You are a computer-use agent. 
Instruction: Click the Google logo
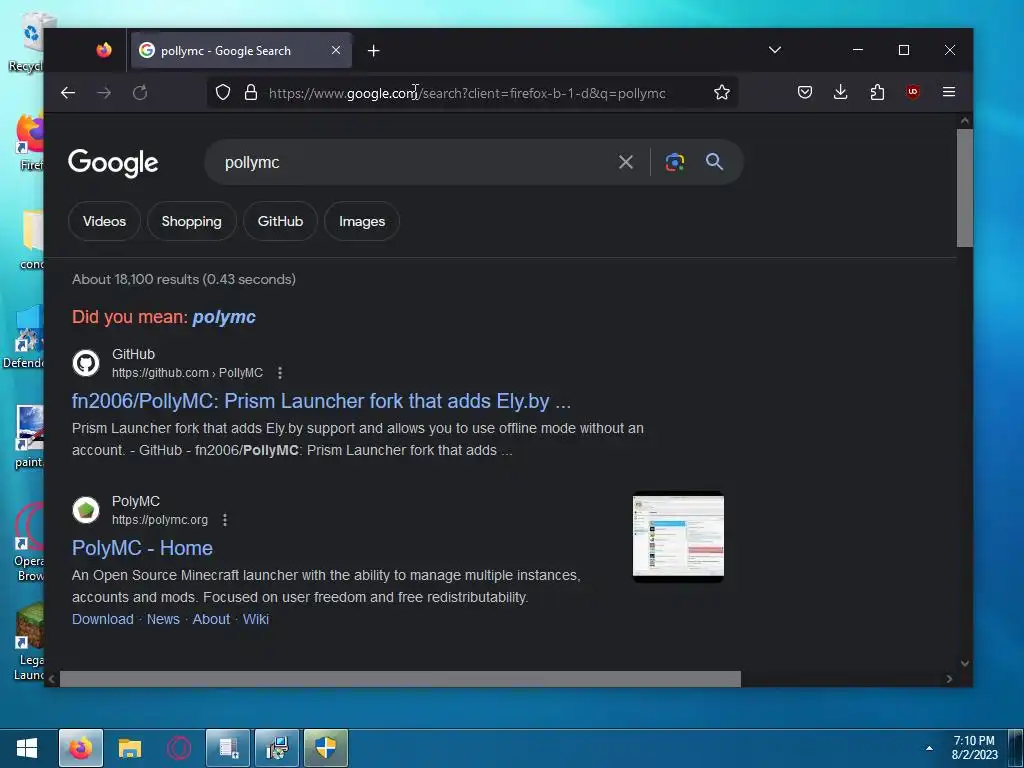(113, 163)
